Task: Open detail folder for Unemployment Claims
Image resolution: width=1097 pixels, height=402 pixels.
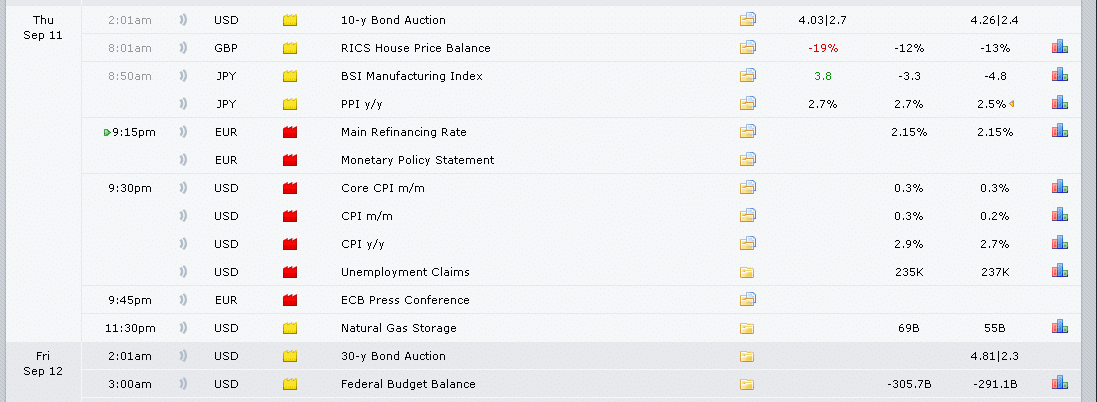Action: tap(748, 271)
